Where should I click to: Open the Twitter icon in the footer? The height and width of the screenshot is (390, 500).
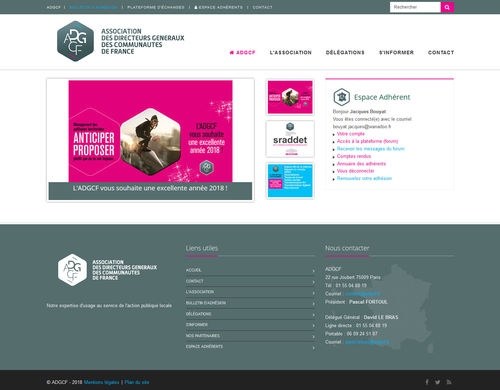point(437,382)
